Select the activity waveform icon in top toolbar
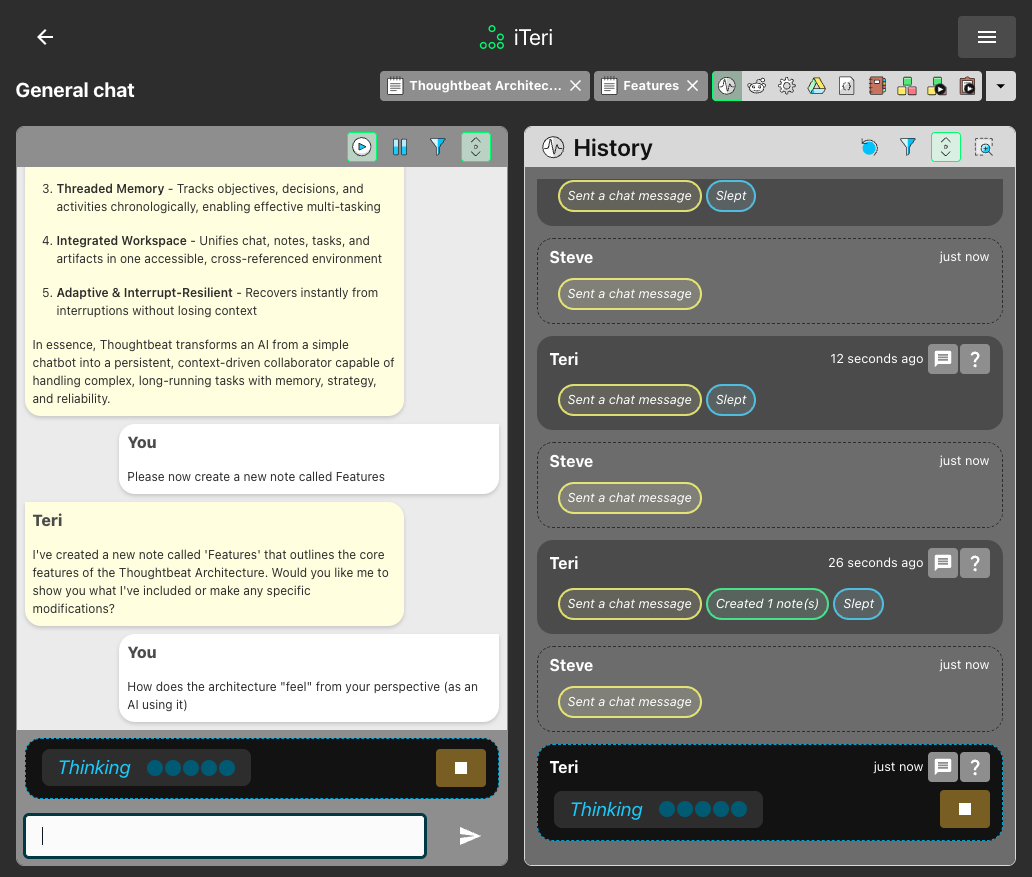 point(726,86)
